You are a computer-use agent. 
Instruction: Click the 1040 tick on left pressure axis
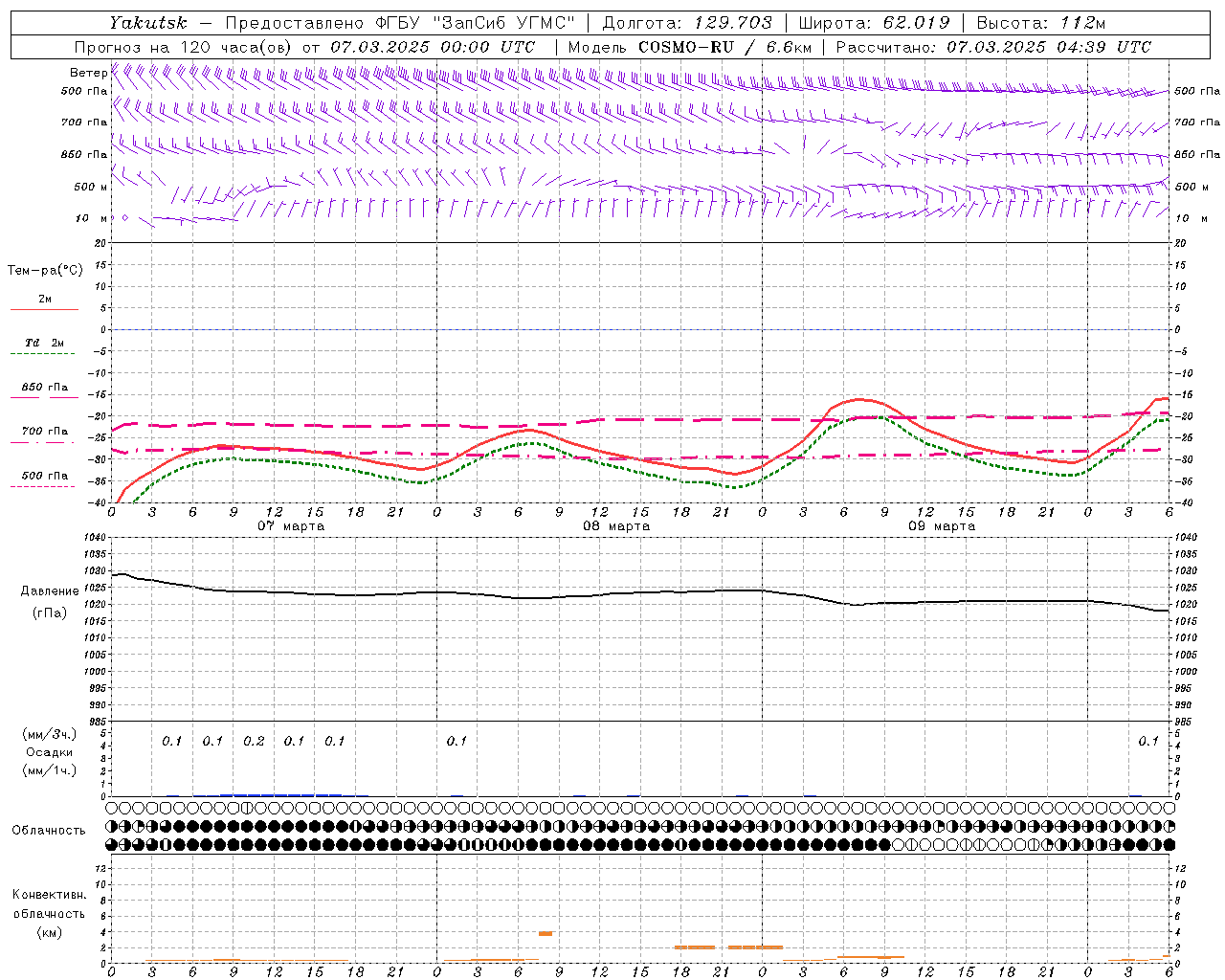94,538
